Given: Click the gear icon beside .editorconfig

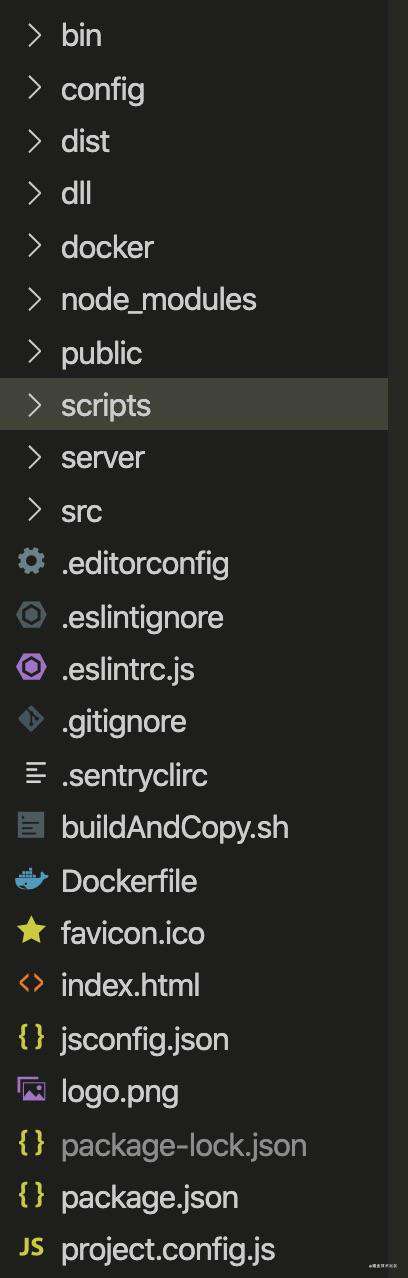Looking at the screenshot, I should pos(32,562).
